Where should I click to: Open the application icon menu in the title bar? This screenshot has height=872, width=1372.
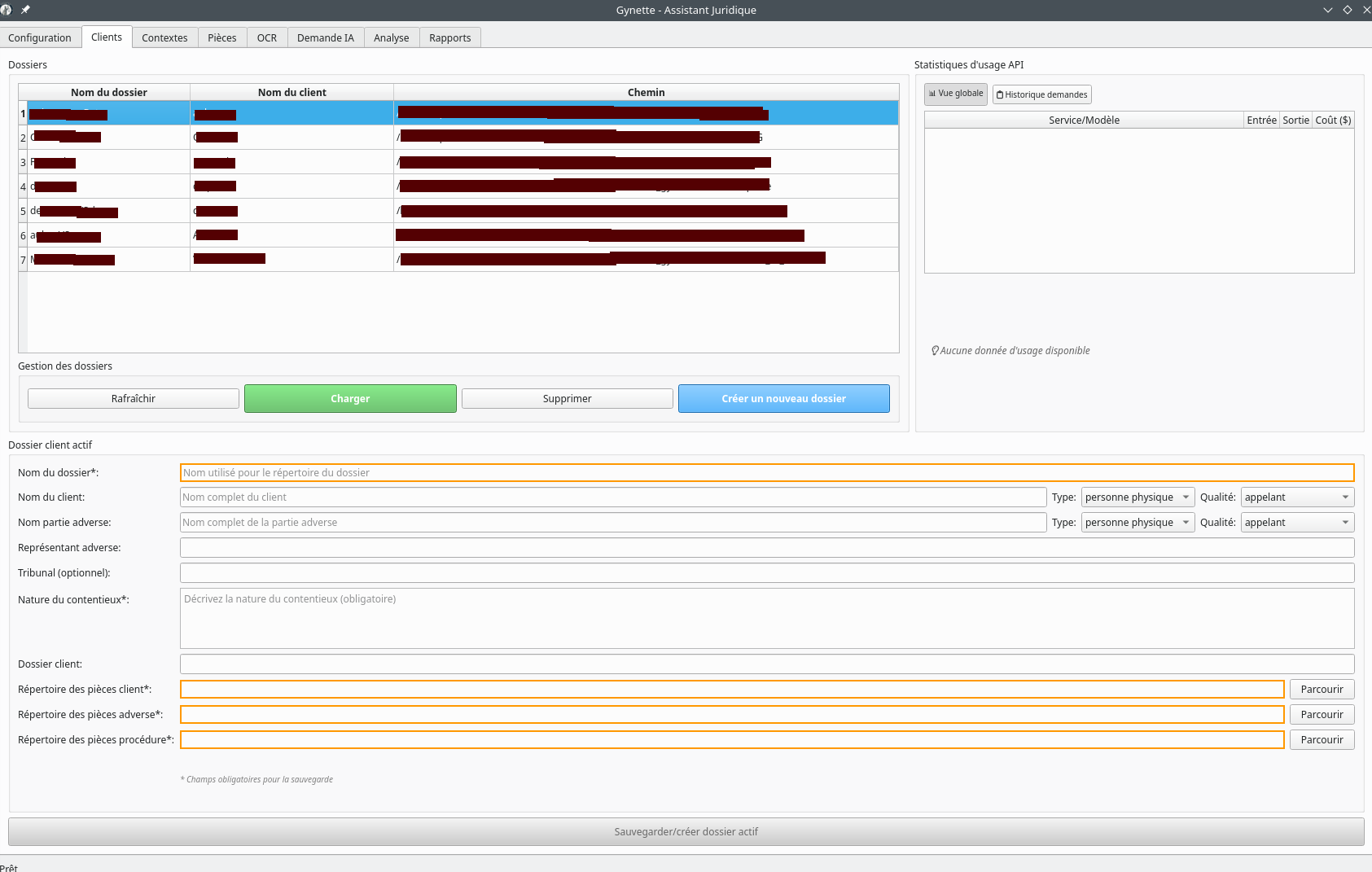point(7,10)
